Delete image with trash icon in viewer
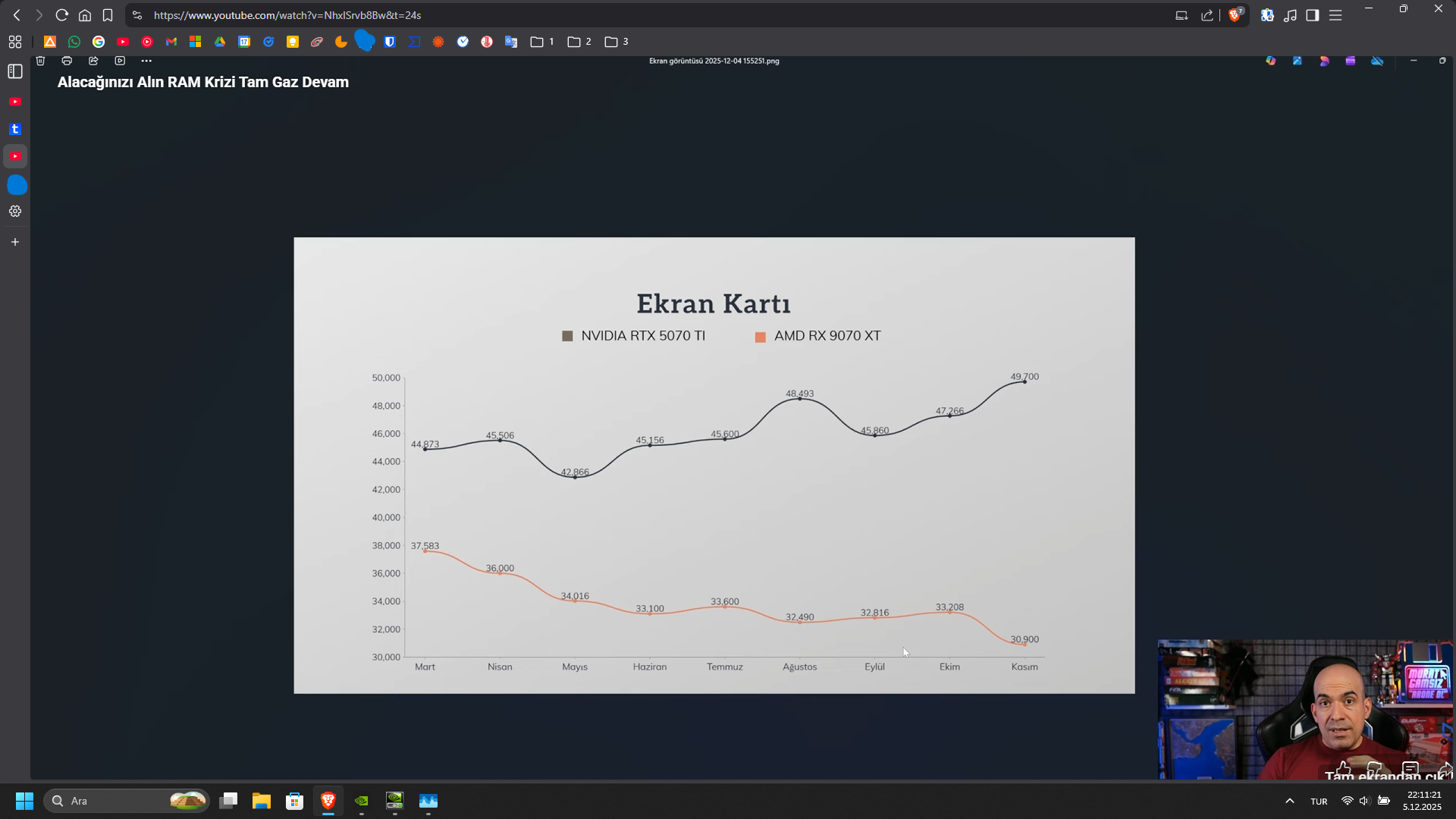Image resolution: width=1456 pixels, height=819 pixels. point(41,61)
